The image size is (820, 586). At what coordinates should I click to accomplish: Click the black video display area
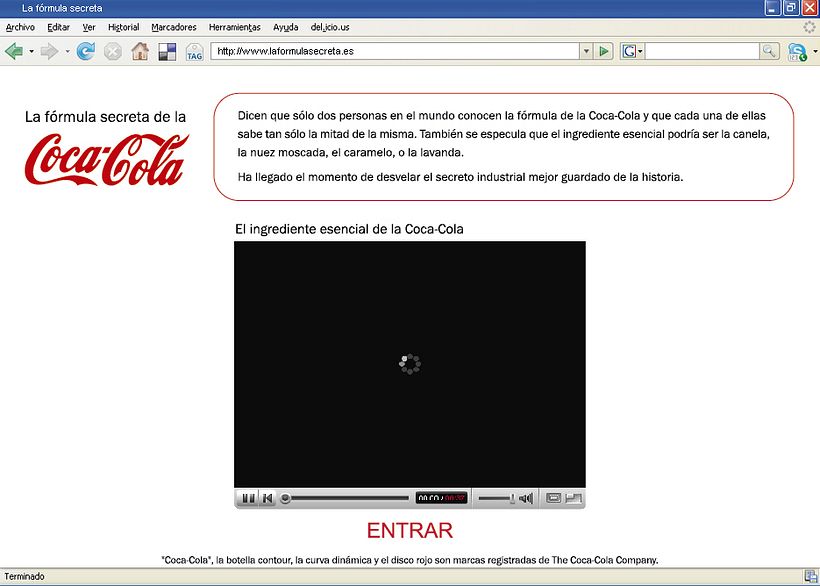pyautogui.click(x=409, y=364)
